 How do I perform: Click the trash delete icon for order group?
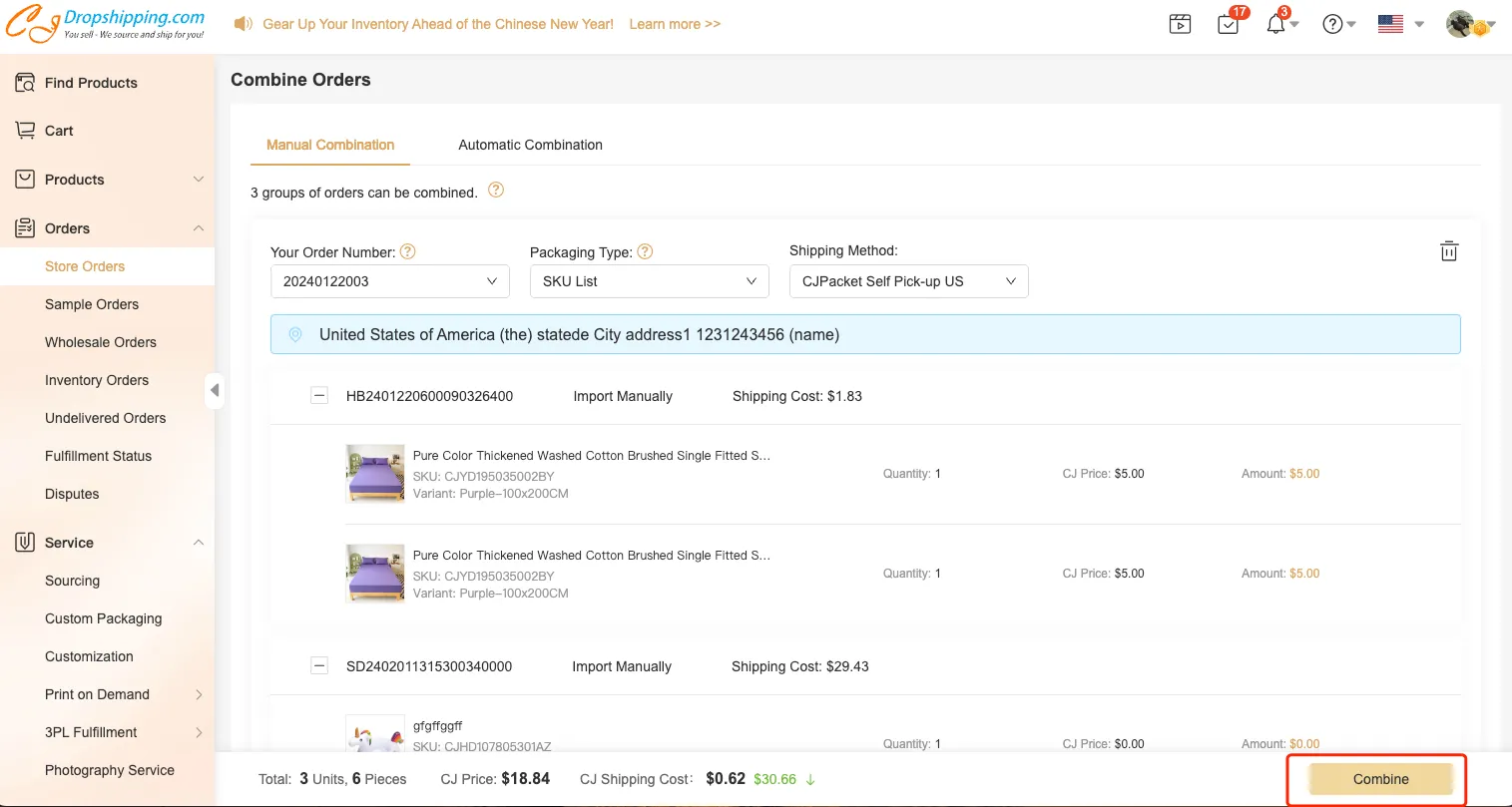1448,251
